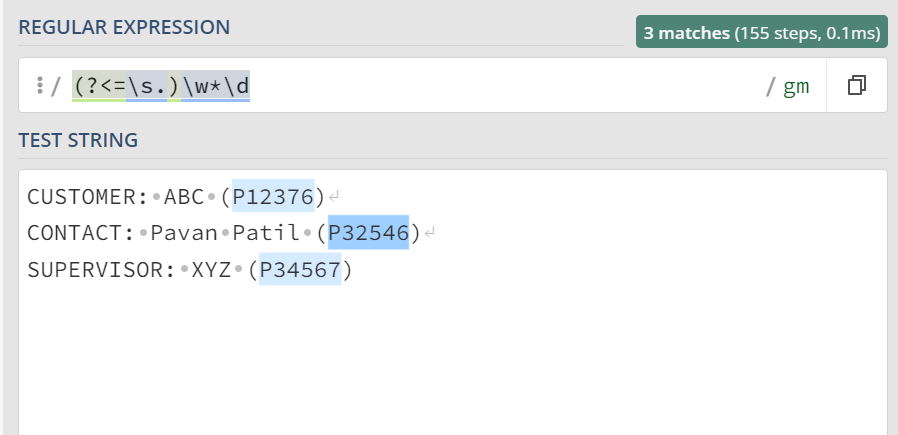Click the three-dot delimiter handle icon
This screenshot has width=898, height=435.
pos(39,86)
